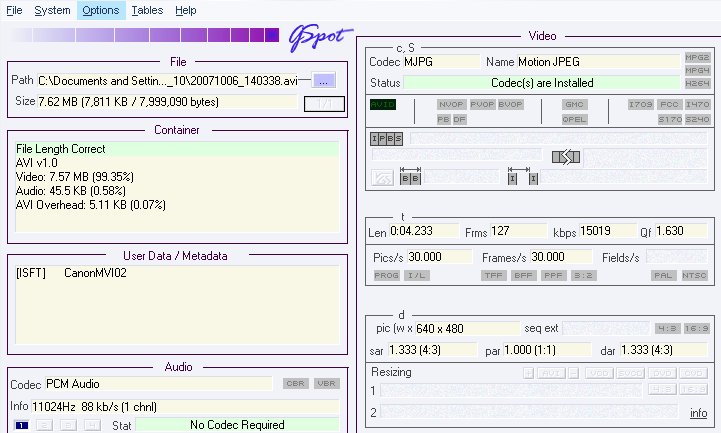This screenshot has width=721, height=433.
Task: Click the '[ISFT] CanonMVI02' metadata line
Action: tap(71, 273)
